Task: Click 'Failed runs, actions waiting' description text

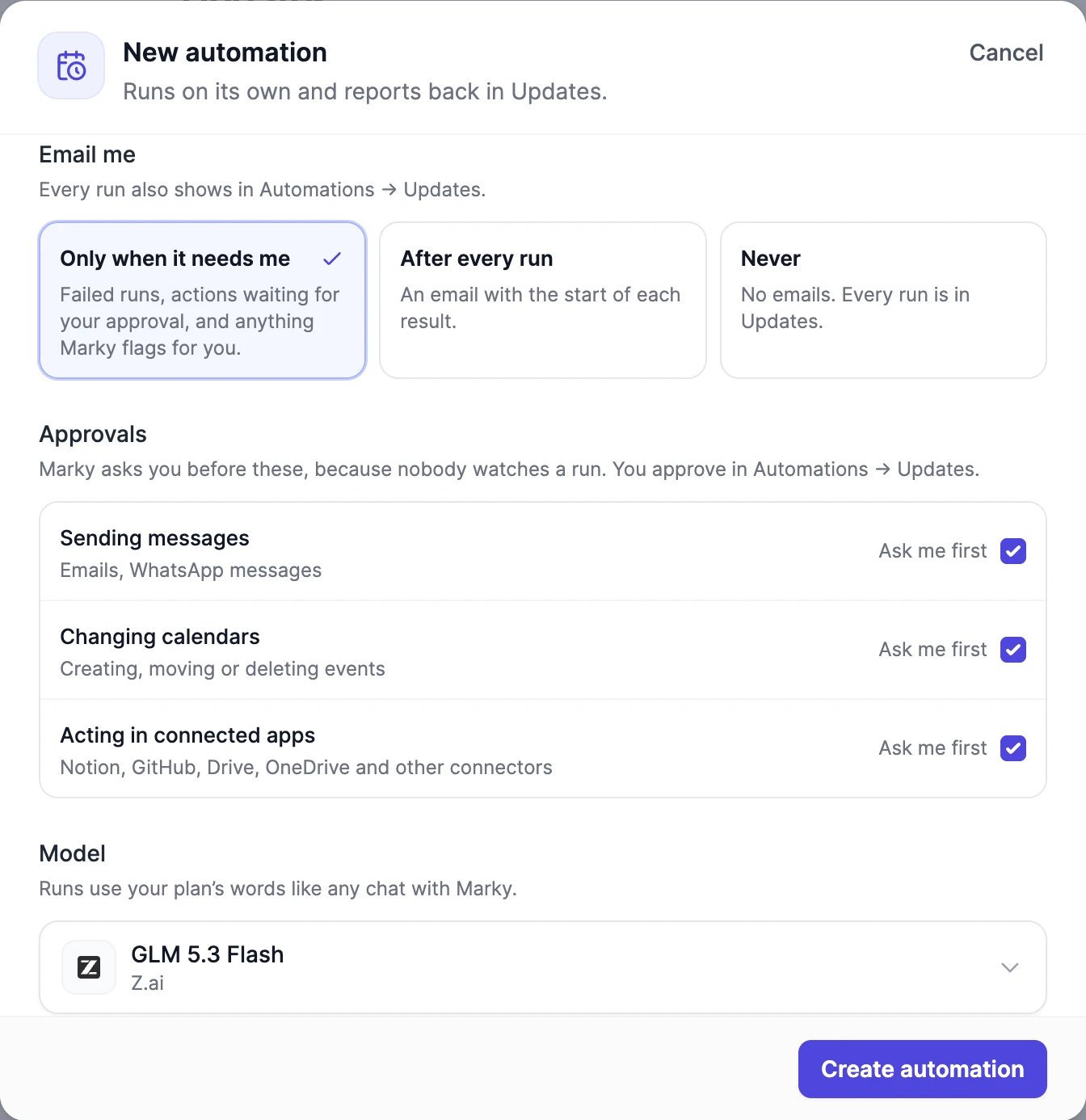Action: coord(200,322)
